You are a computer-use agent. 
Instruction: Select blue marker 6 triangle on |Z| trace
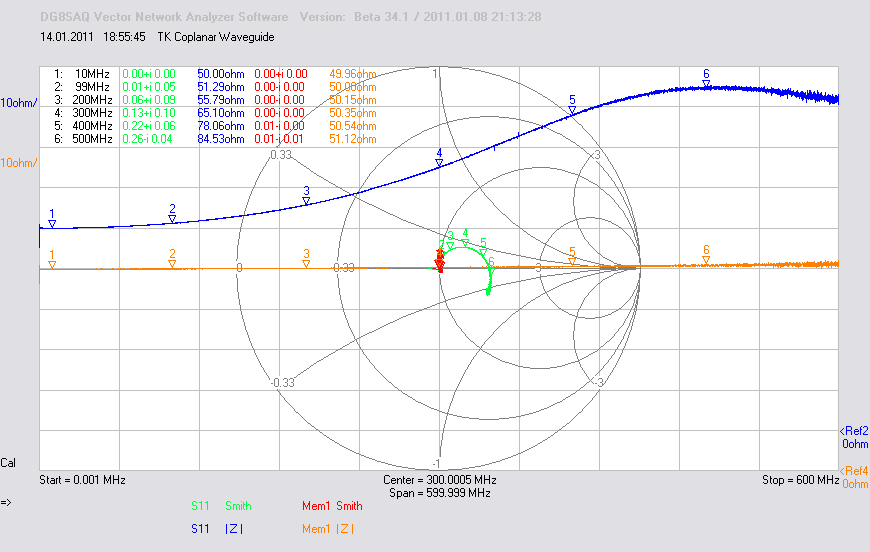pos(706,84)
